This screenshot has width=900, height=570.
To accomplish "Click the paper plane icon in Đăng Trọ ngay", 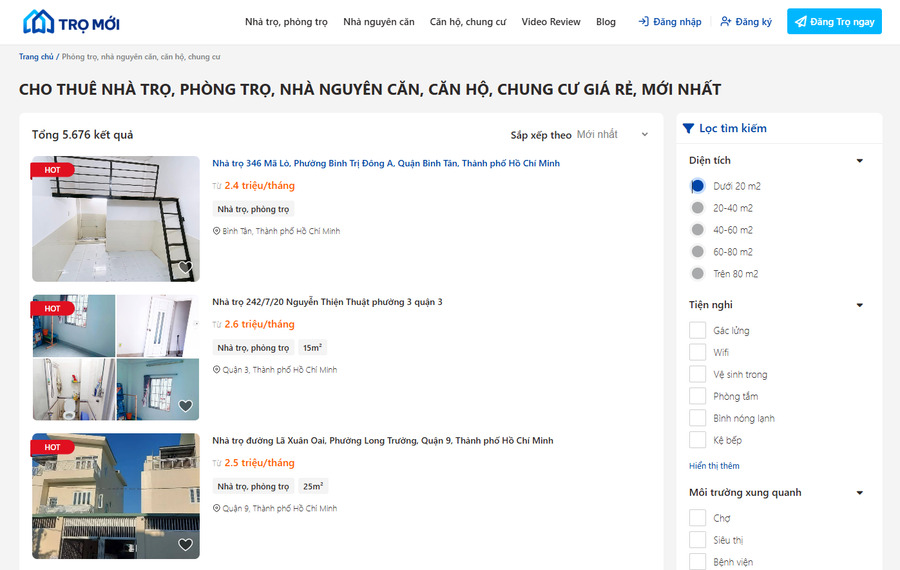I will point(801,22).
